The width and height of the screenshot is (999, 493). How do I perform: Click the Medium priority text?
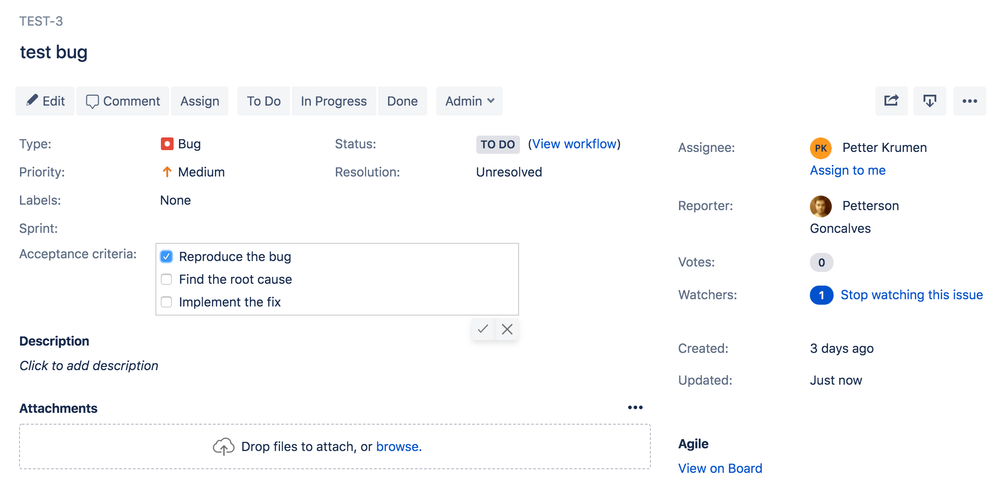[201, 172]
